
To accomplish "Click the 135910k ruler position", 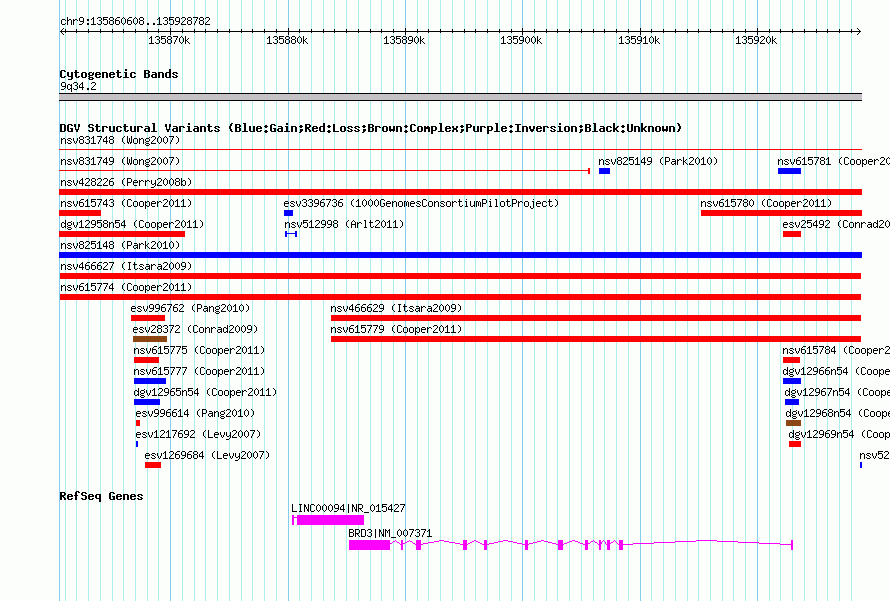I will tap(639, 40).
